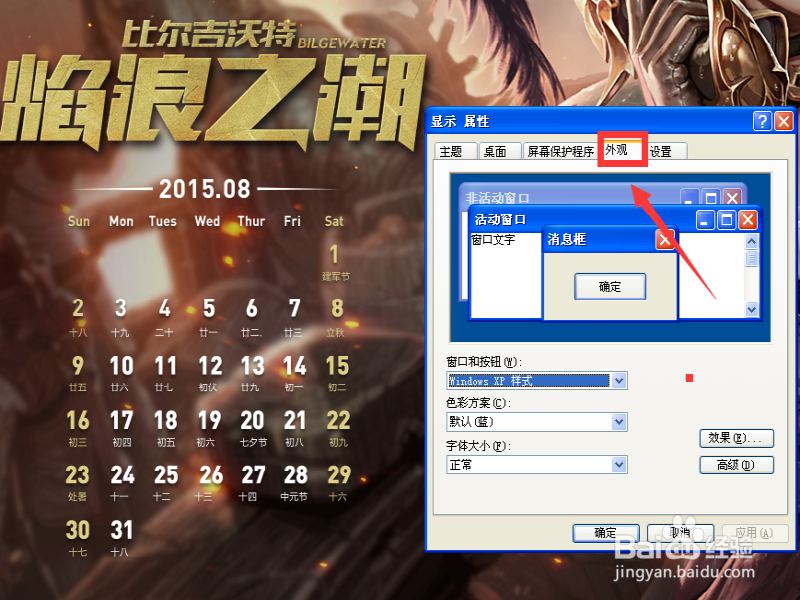Open the 设置 tab
Image resolution: width=800 pixels, height=600 pixels.
(x=665, y=152)
